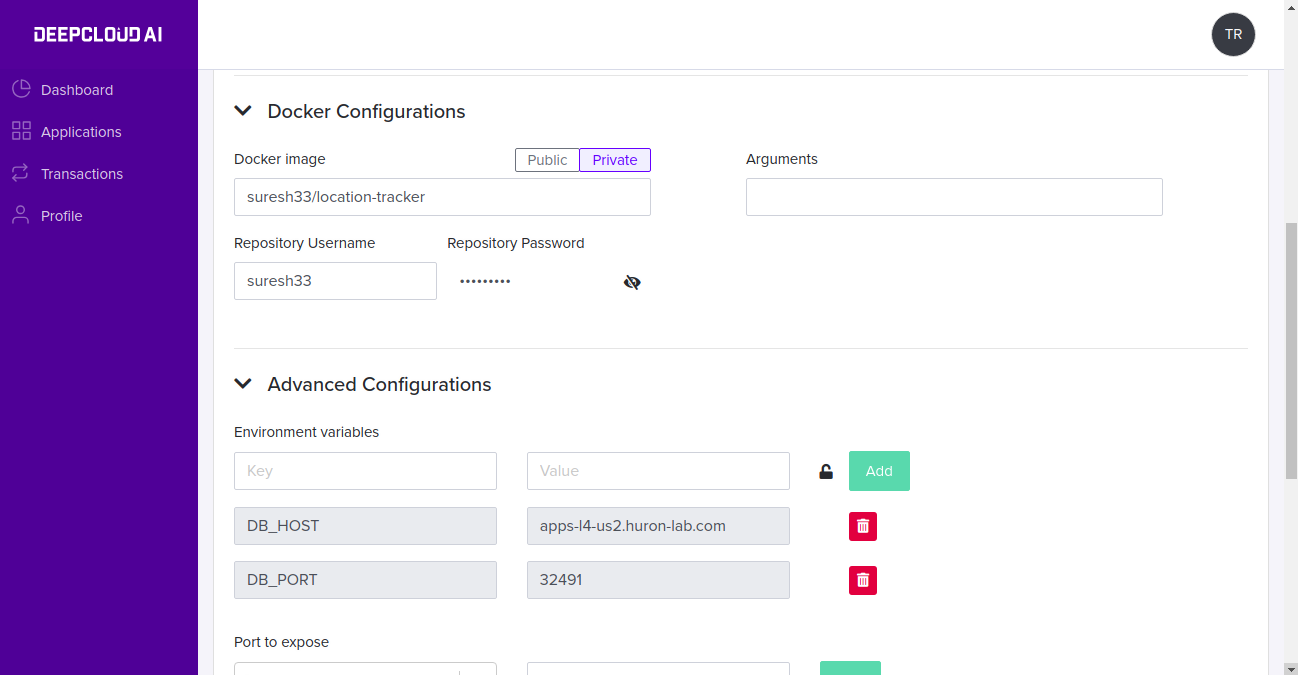Select the Private image option
The image size is (1298, 675).
coord(615,160)
